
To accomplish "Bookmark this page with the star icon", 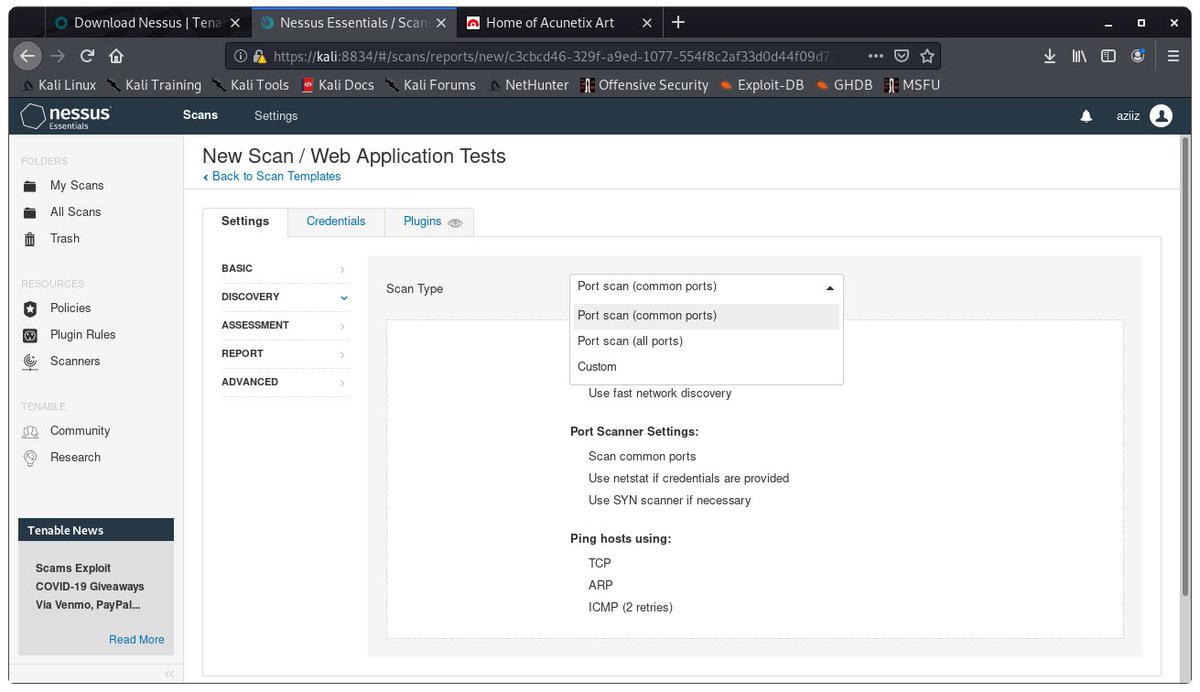I will [927, 57].
